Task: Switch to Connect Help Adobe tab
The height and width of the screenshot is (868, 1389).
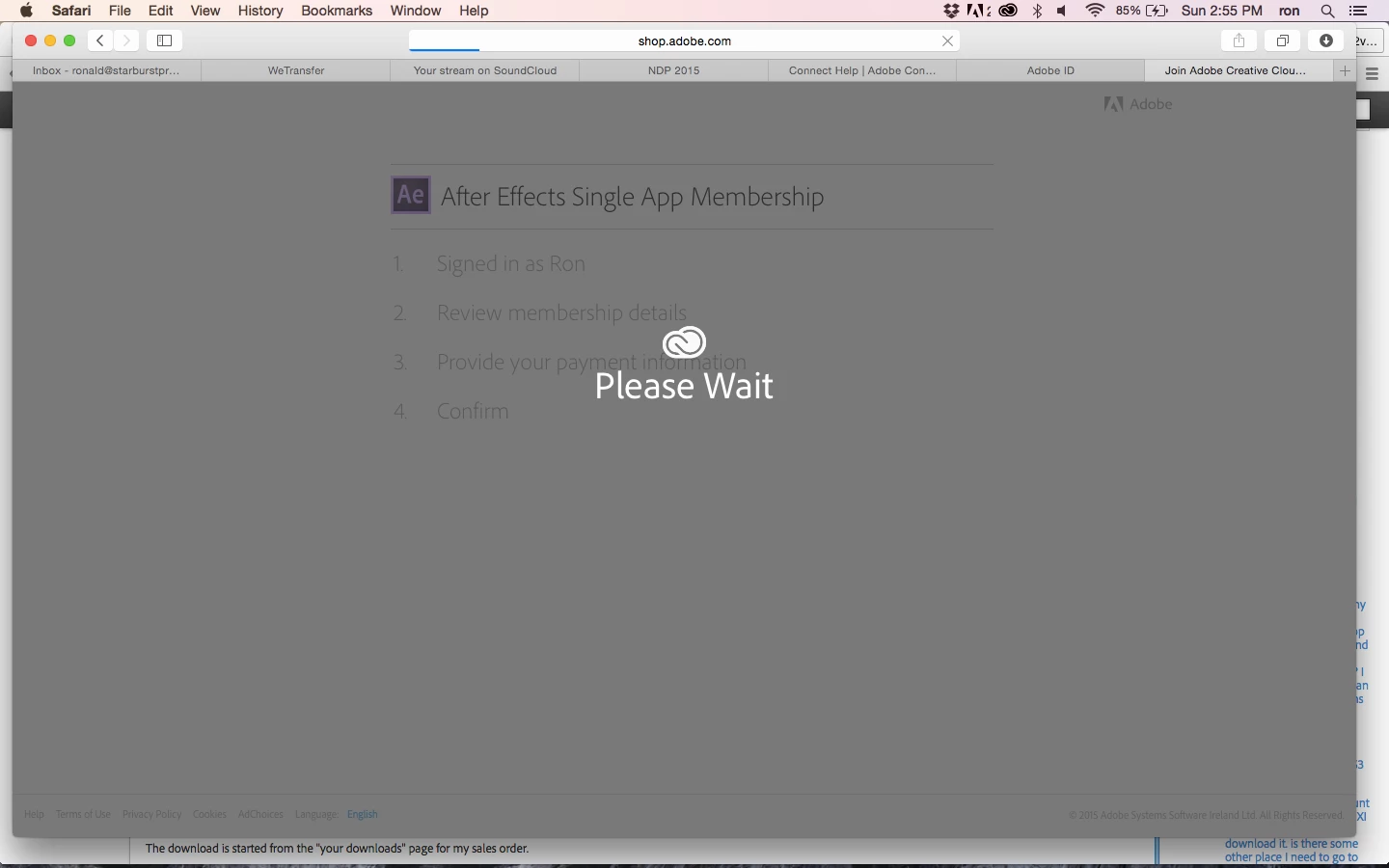Action: [862, 70]
